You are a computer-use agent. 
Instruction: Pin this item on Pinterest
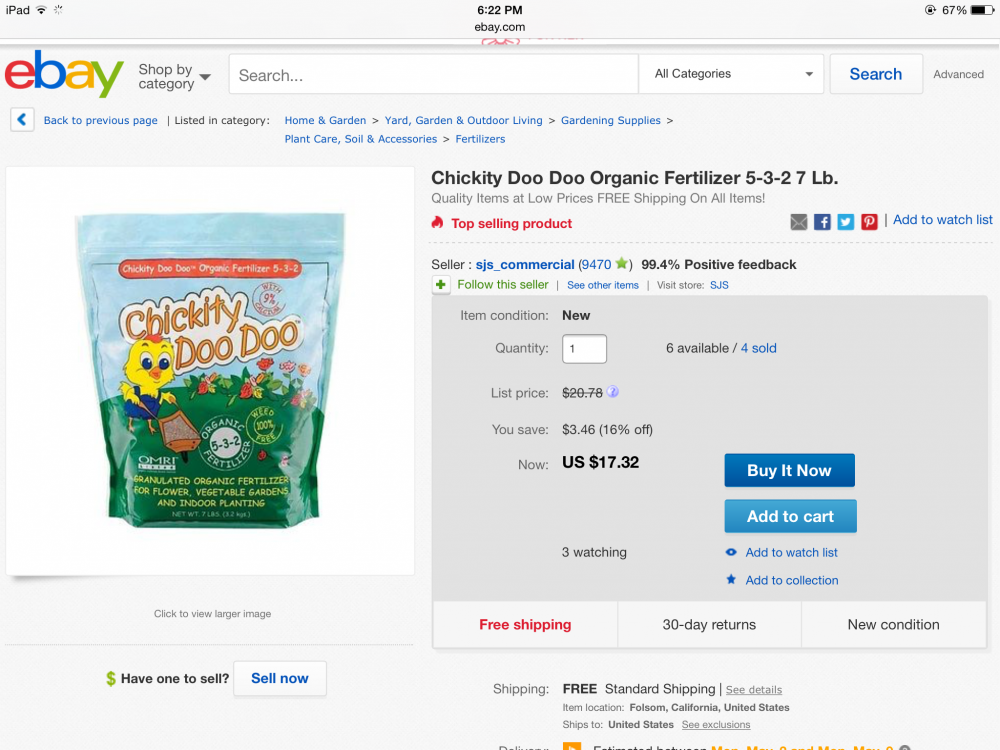click(869, 222)
